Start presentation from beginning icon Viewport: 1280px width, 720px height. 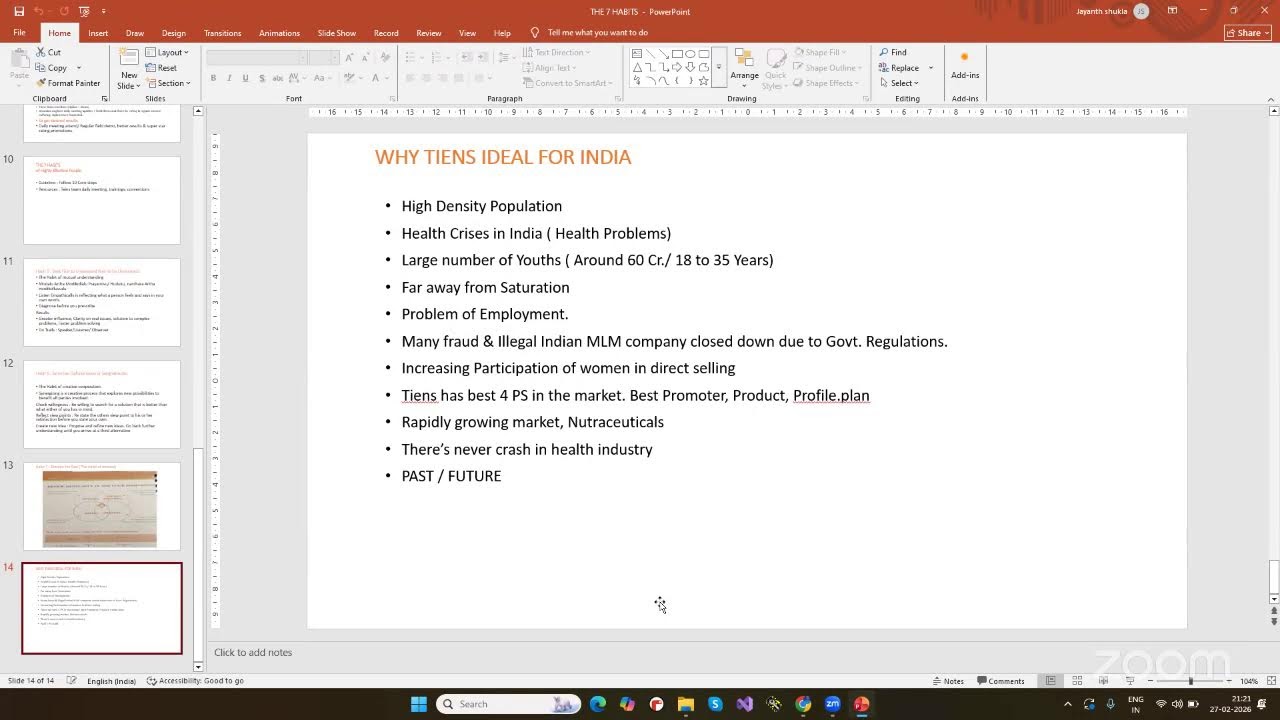[84, 11]
